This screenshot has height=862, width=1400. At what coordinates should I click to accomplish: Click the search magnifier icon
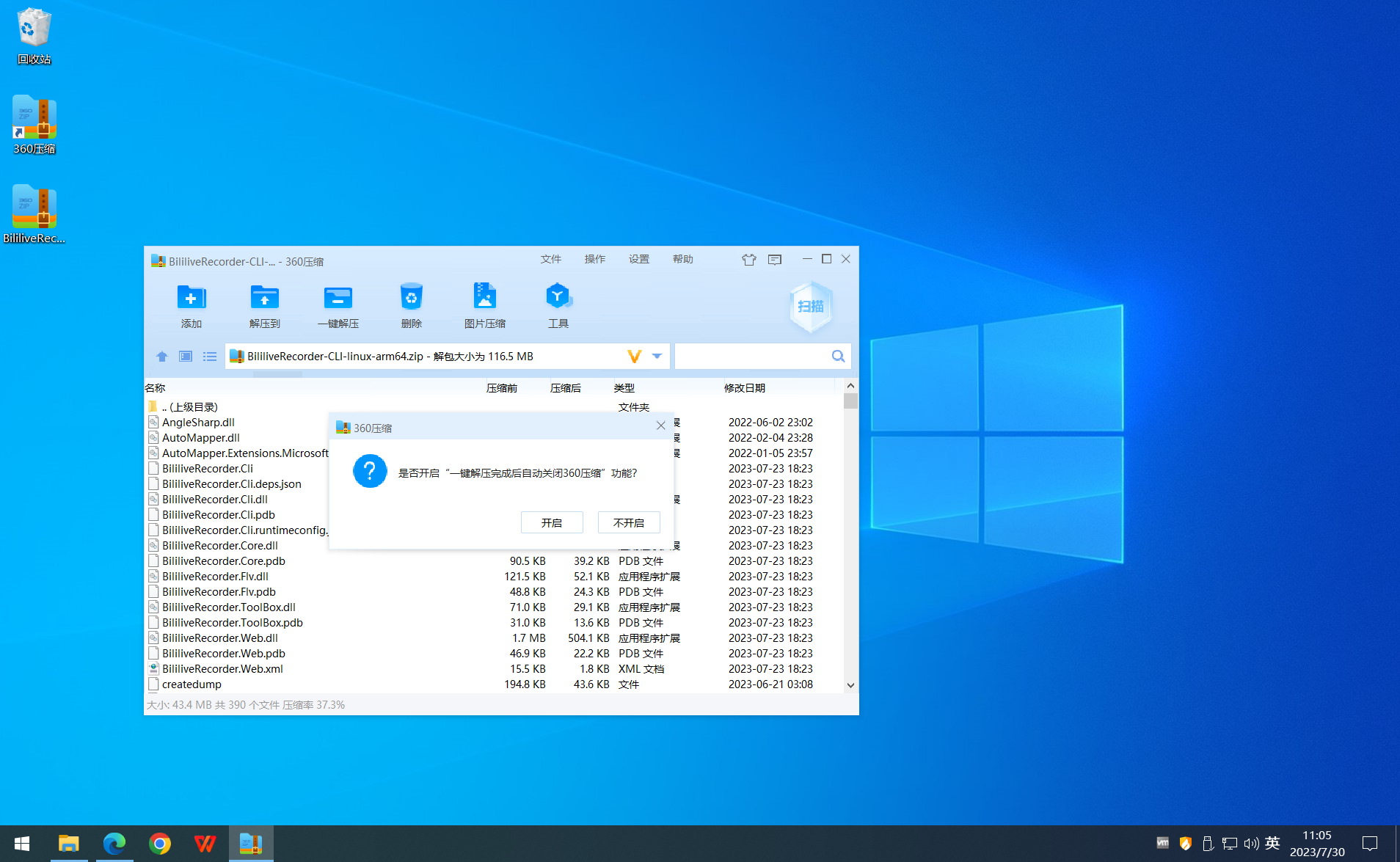click(x=838, y=357)
